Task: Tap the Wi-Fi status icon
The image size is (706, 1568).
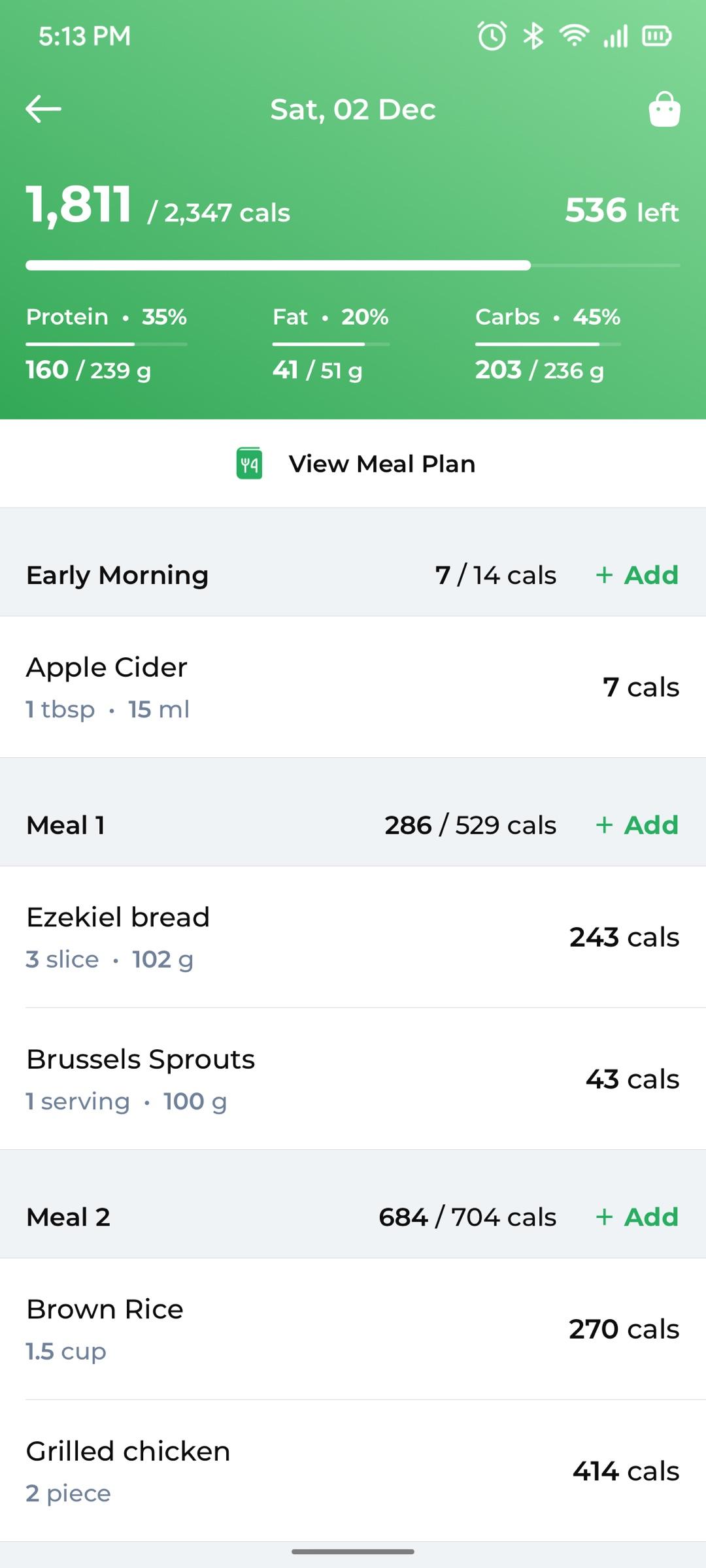Action: [574, 36]
